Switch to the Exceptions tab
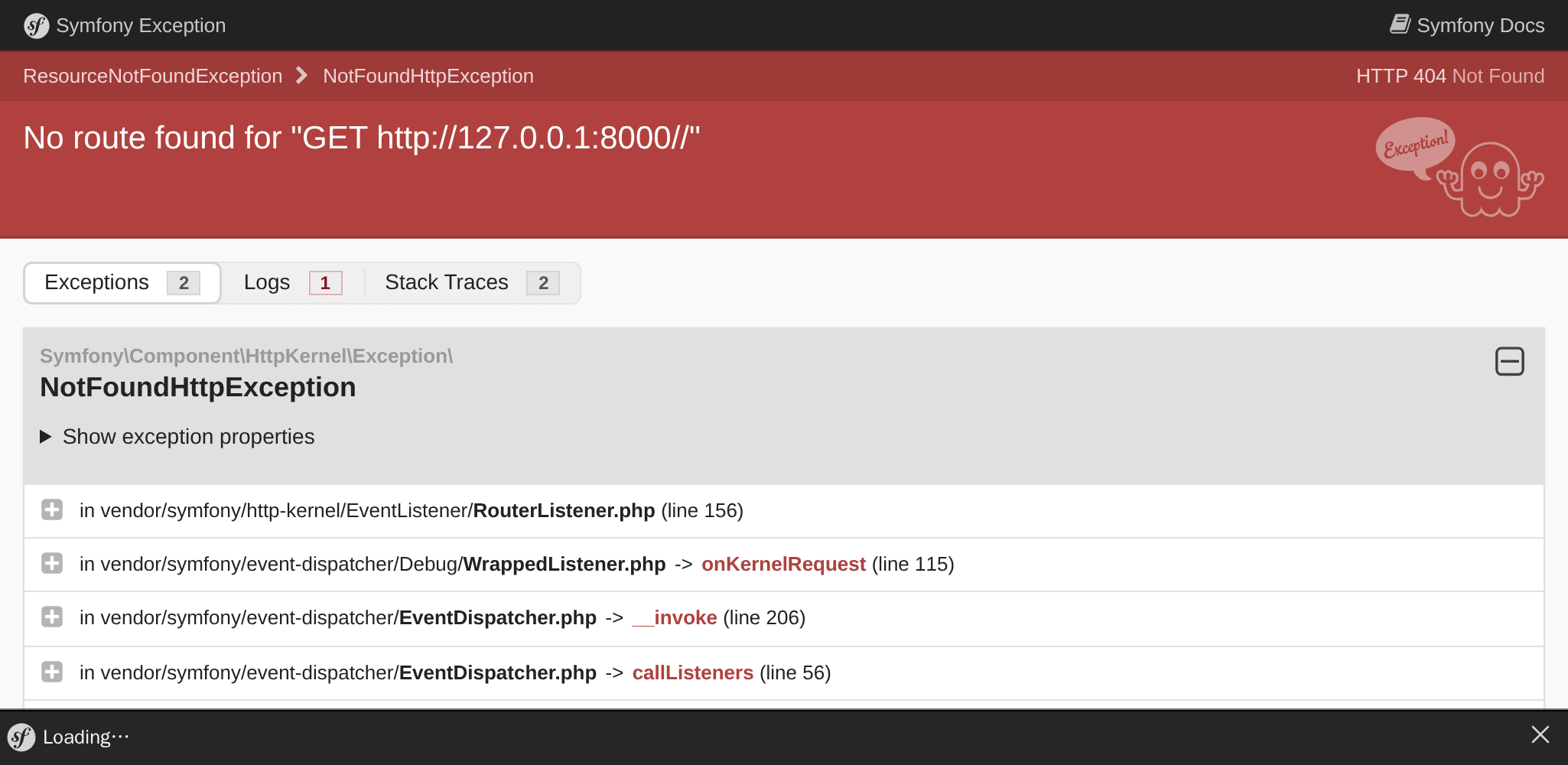The width and height of the screenshot is (1568, 765). tap(122, 283)
